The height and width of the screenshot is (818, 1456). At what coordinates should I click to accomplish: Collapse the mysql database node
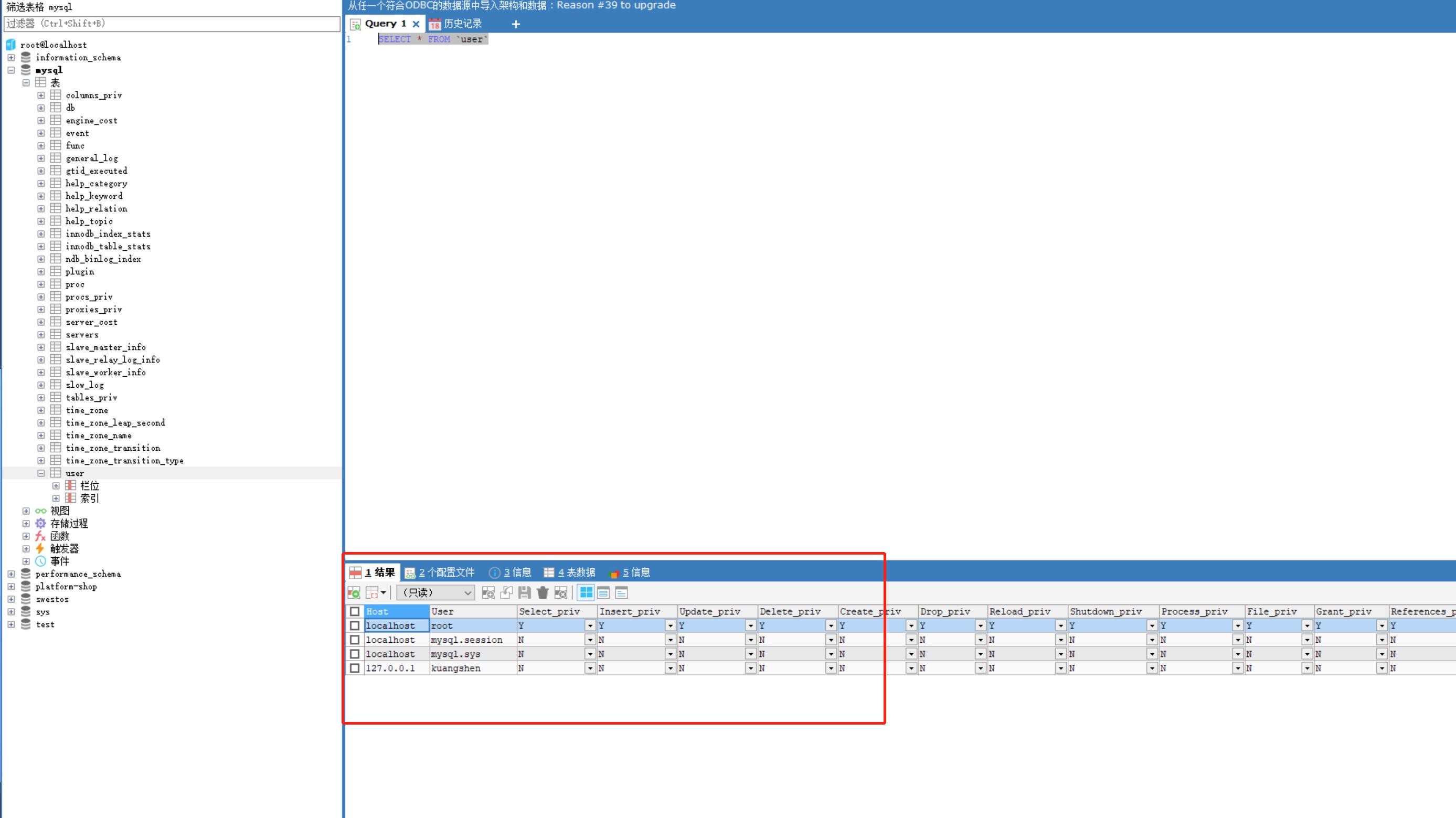pos(12,70)
